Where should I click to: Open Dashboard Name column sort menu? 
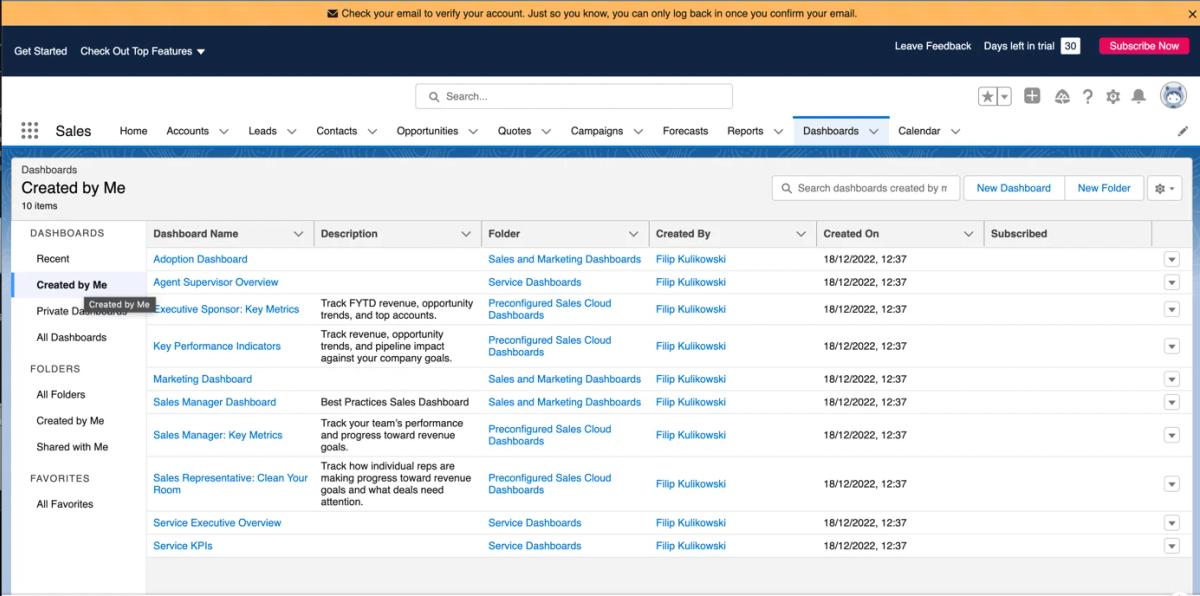click(x=298, y=234)
